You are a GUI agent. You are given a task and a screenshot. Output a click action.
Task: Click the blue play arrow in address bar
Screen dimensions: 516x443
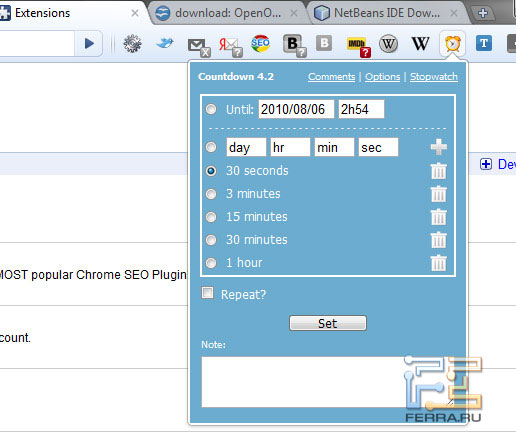(89, 44)
